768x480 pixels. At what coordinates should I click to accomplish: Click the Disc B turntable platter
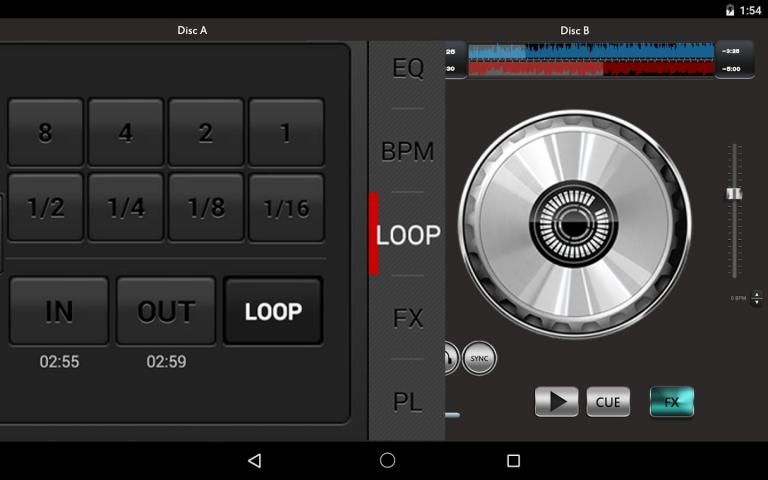(574, 224)
